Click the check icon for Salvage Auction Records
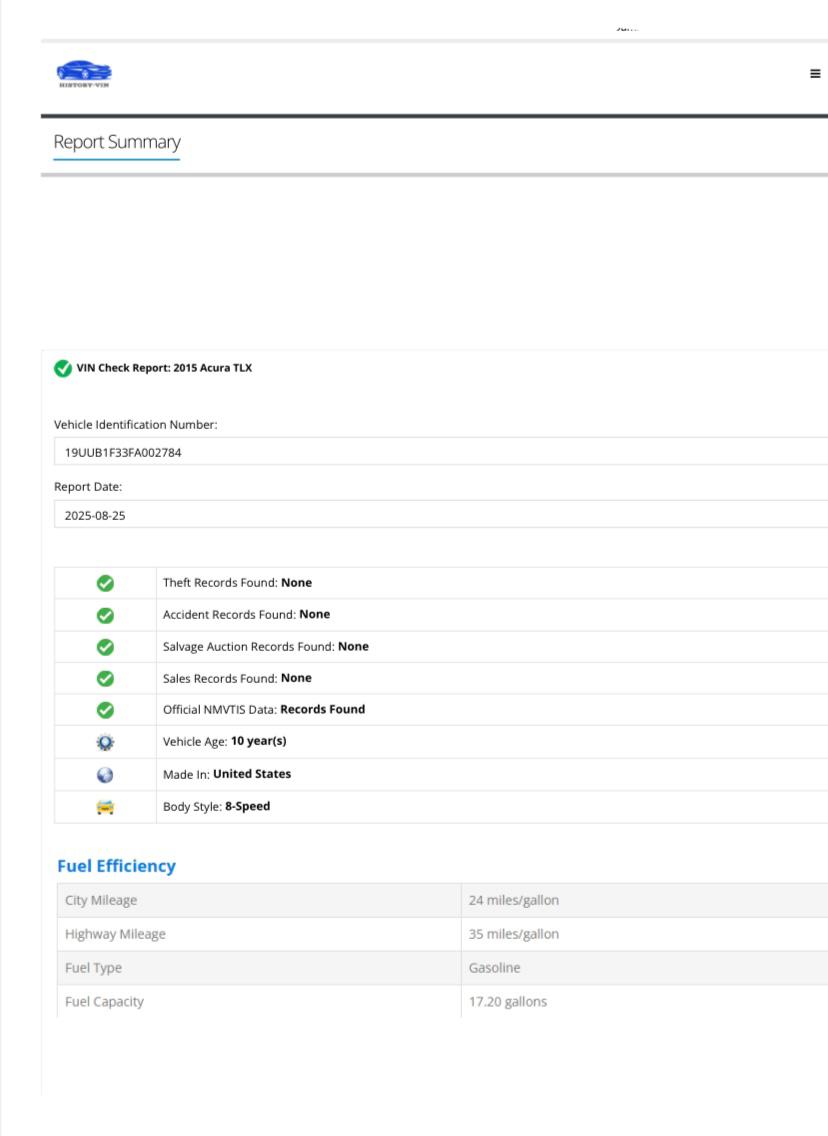This screenshot has height=1136, width=828. point(105,647)
